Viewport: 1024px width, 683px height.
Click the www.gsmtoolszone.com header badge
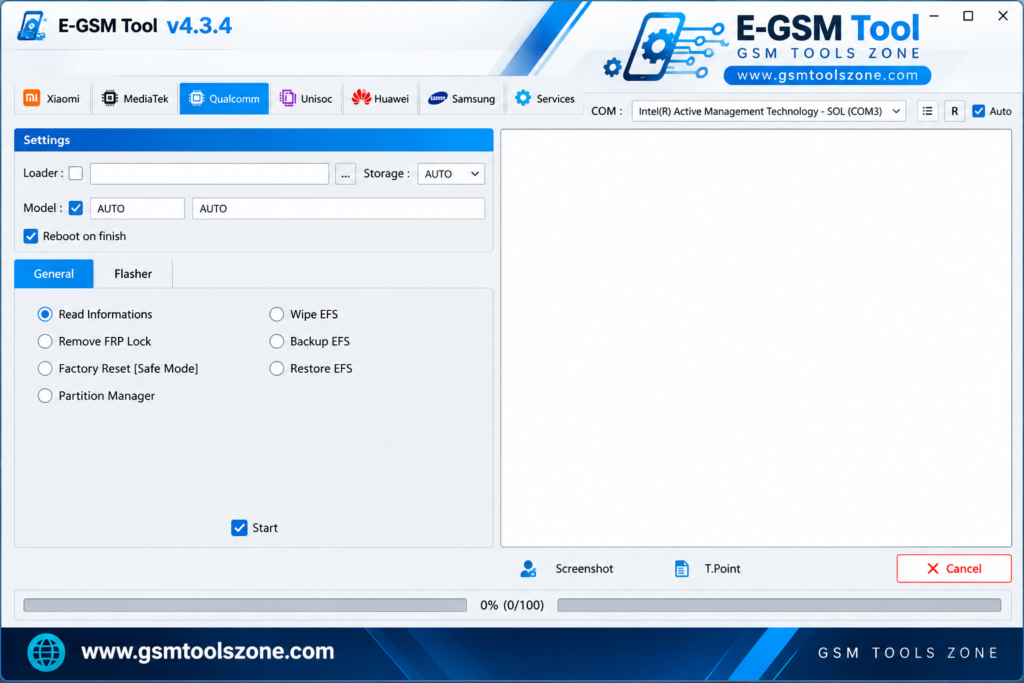(x=827, y=75)
